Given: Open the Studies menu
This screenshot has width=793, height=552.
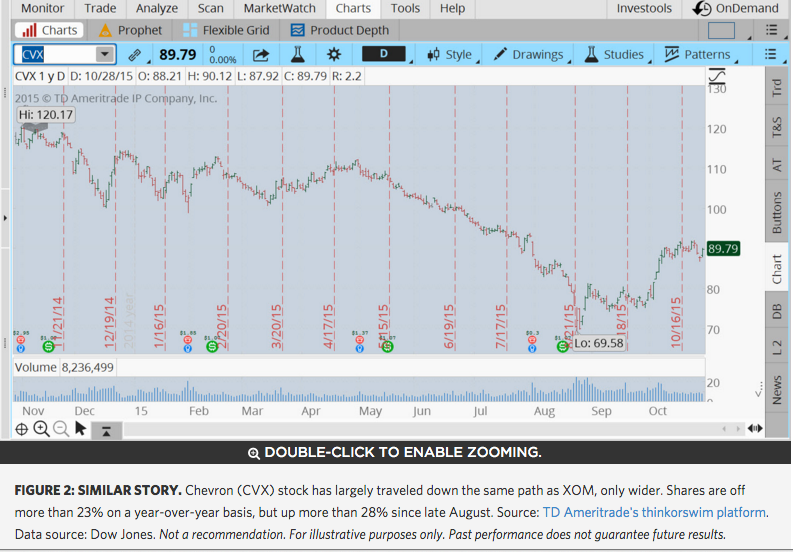Looking at the screenshot, I should pos(614,55).
